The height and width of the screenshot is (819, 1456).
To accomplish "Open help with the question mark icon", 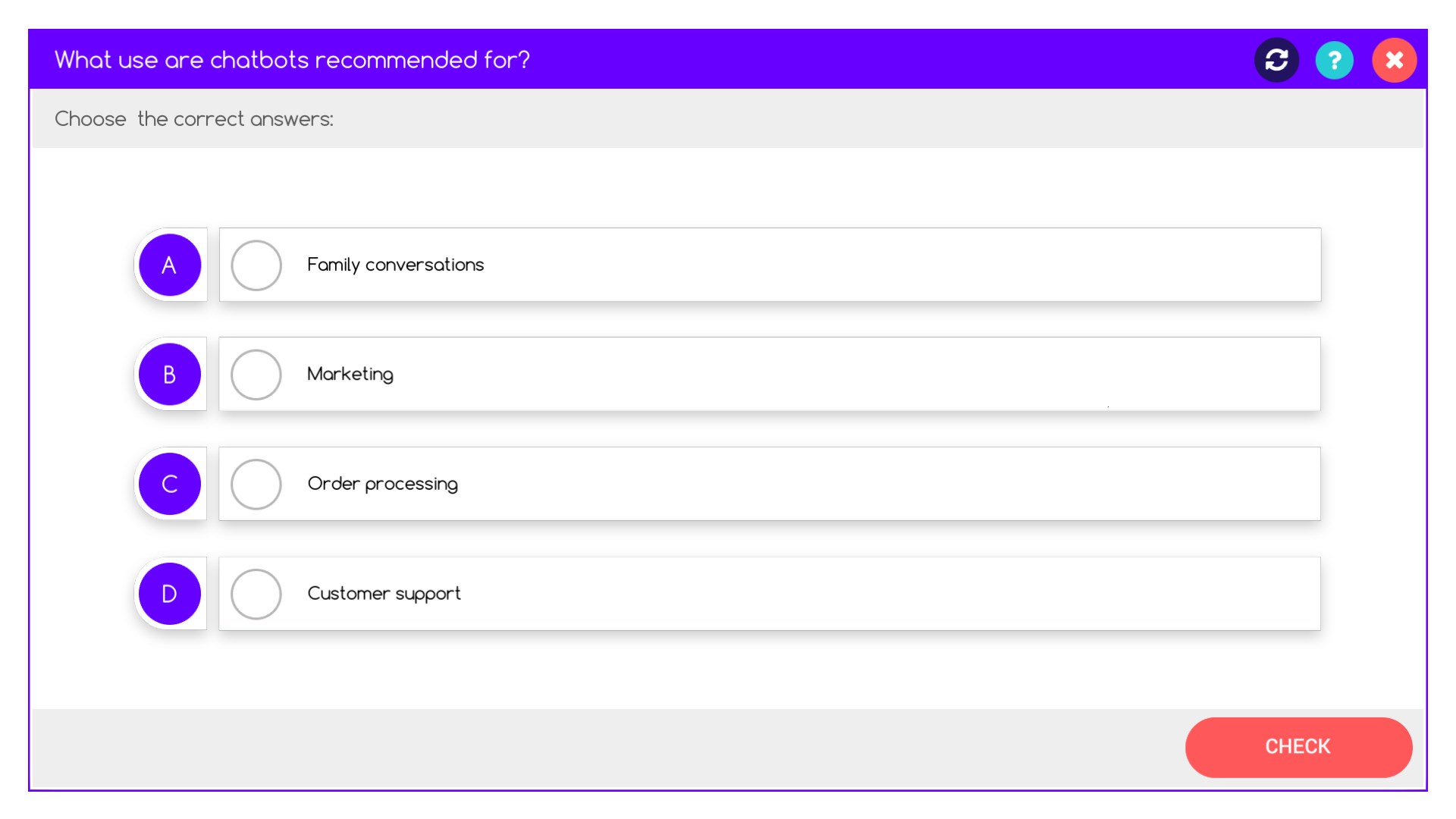I will (1335, 60).
